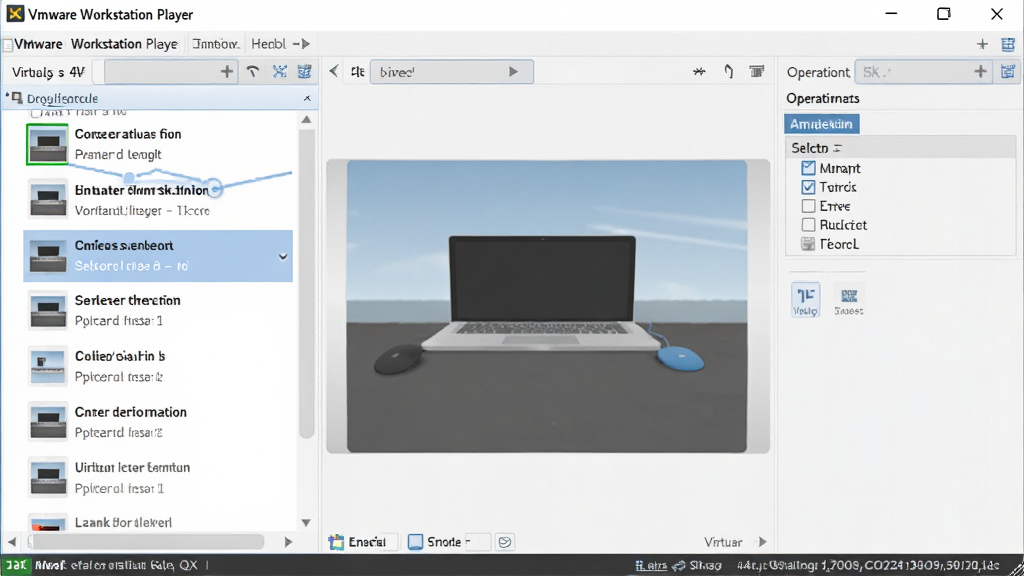Image resolution: width=1024 pixels, height=576 pixels.
Task: Click the plus icon in the Virtuals search field
Action: point(227,72)
